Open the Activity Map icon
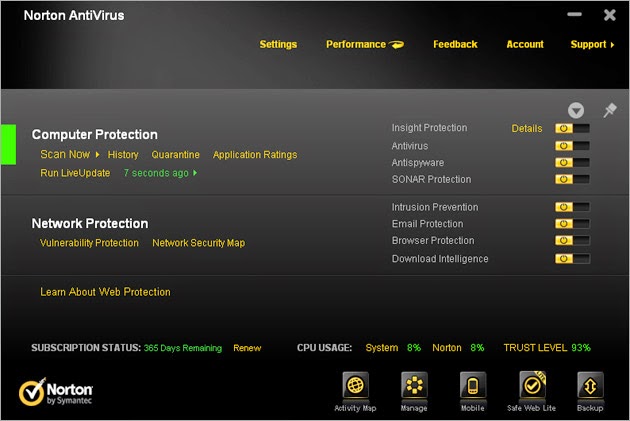 (x=356, y=386)
